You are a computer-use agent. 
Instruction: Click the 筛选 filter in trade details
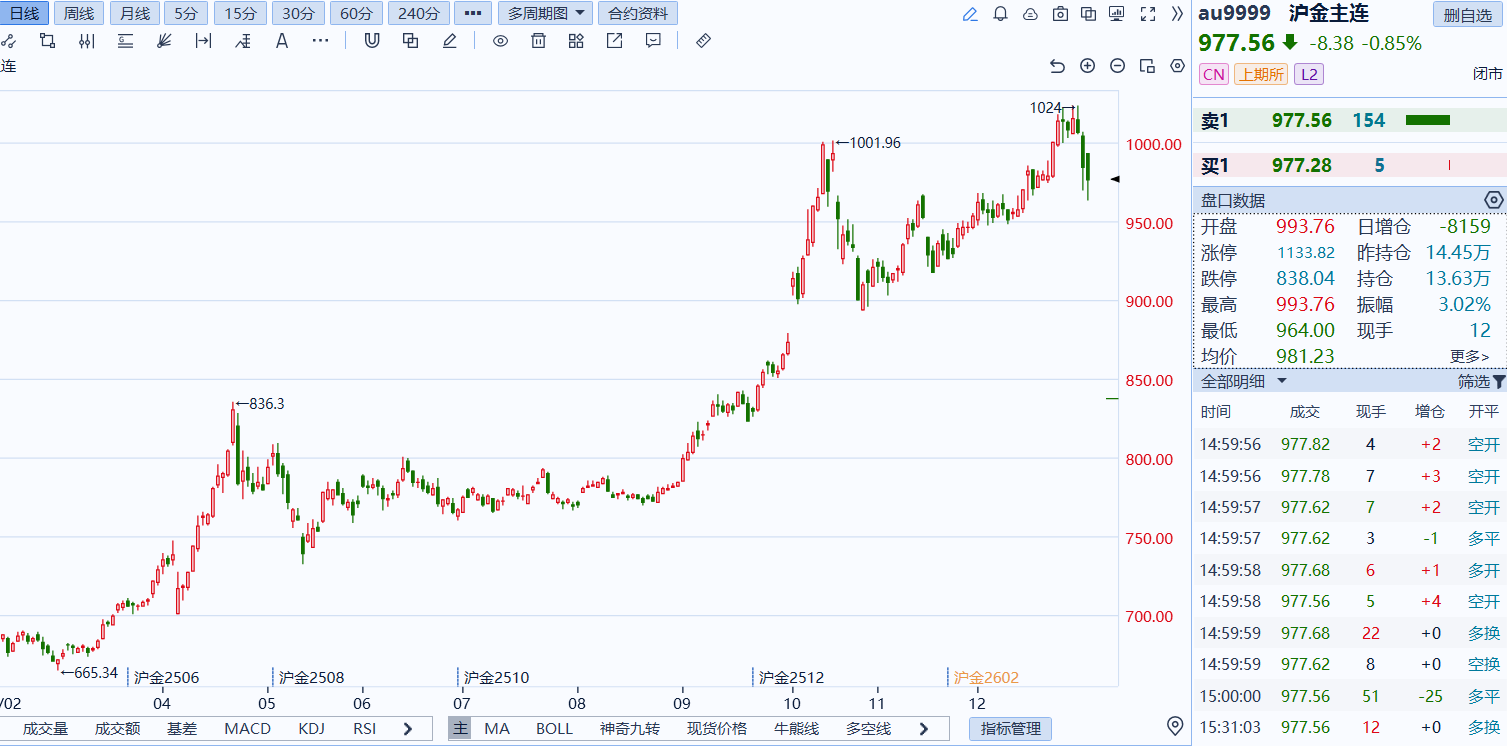pos(1480,381)
